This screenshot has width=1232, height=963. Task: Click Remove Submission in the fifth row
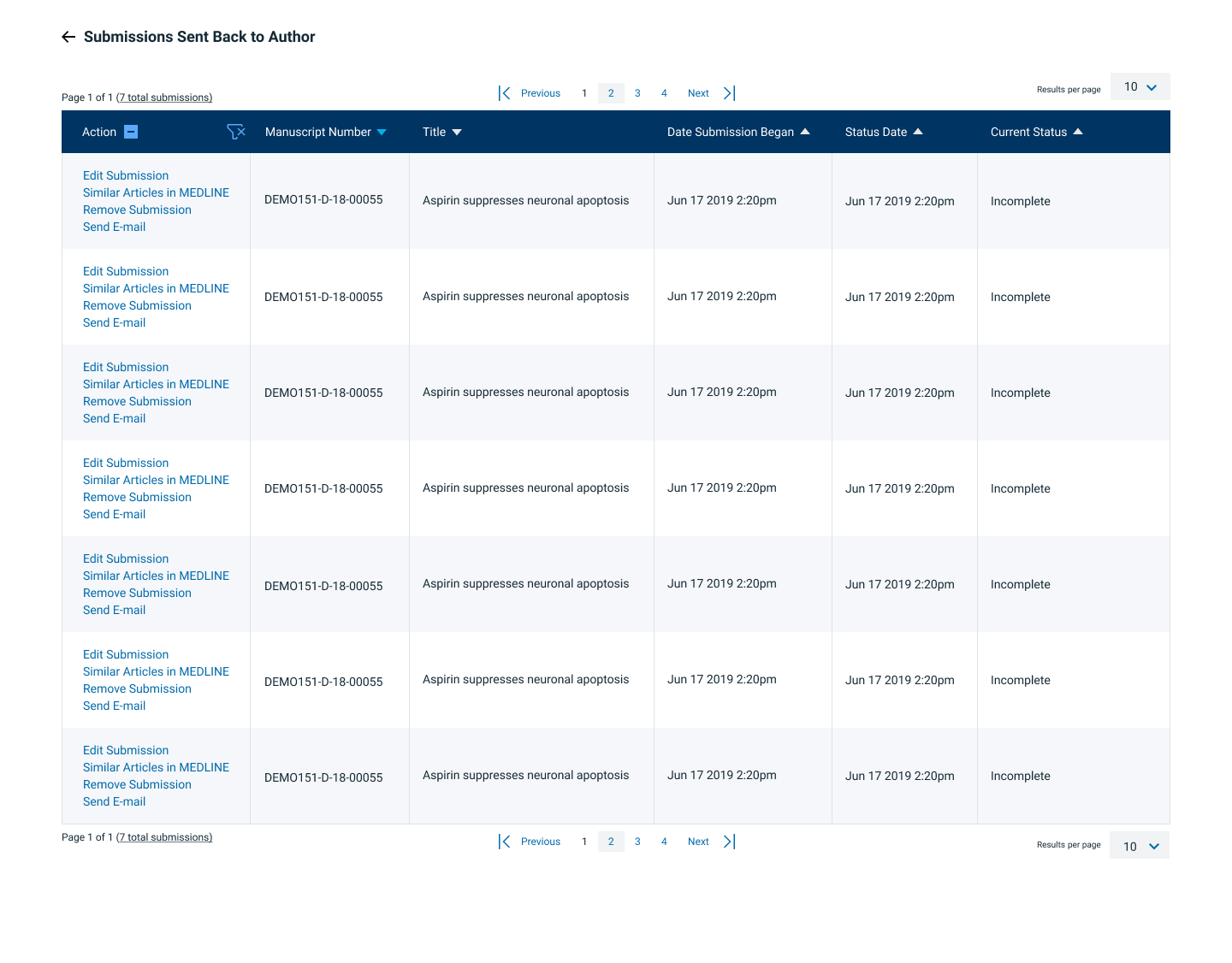click(x=137, y=593)
